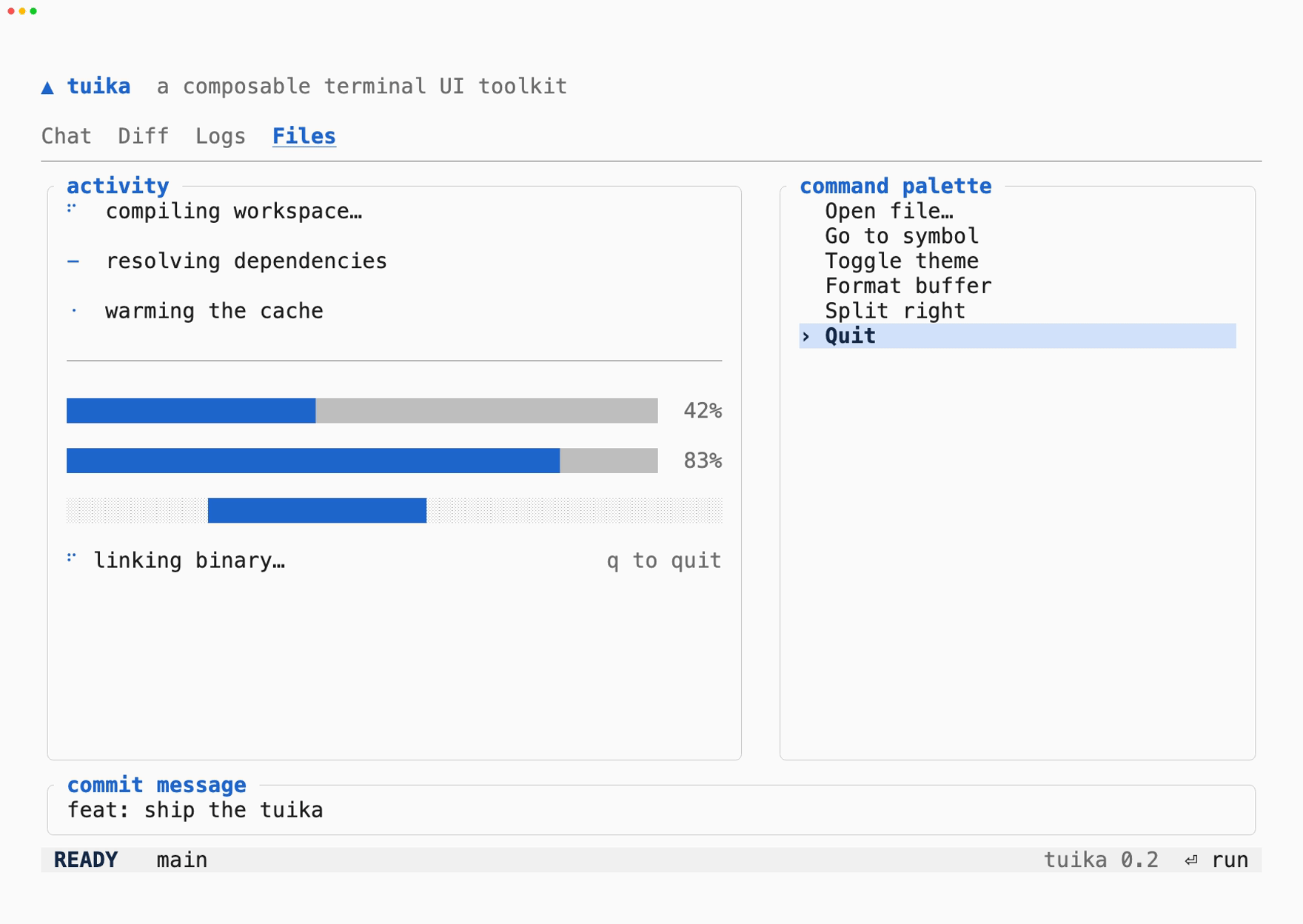Click the run label in the status bar
The image size is (1303, 924).
pyautogui.click(x=1230, y=860)
